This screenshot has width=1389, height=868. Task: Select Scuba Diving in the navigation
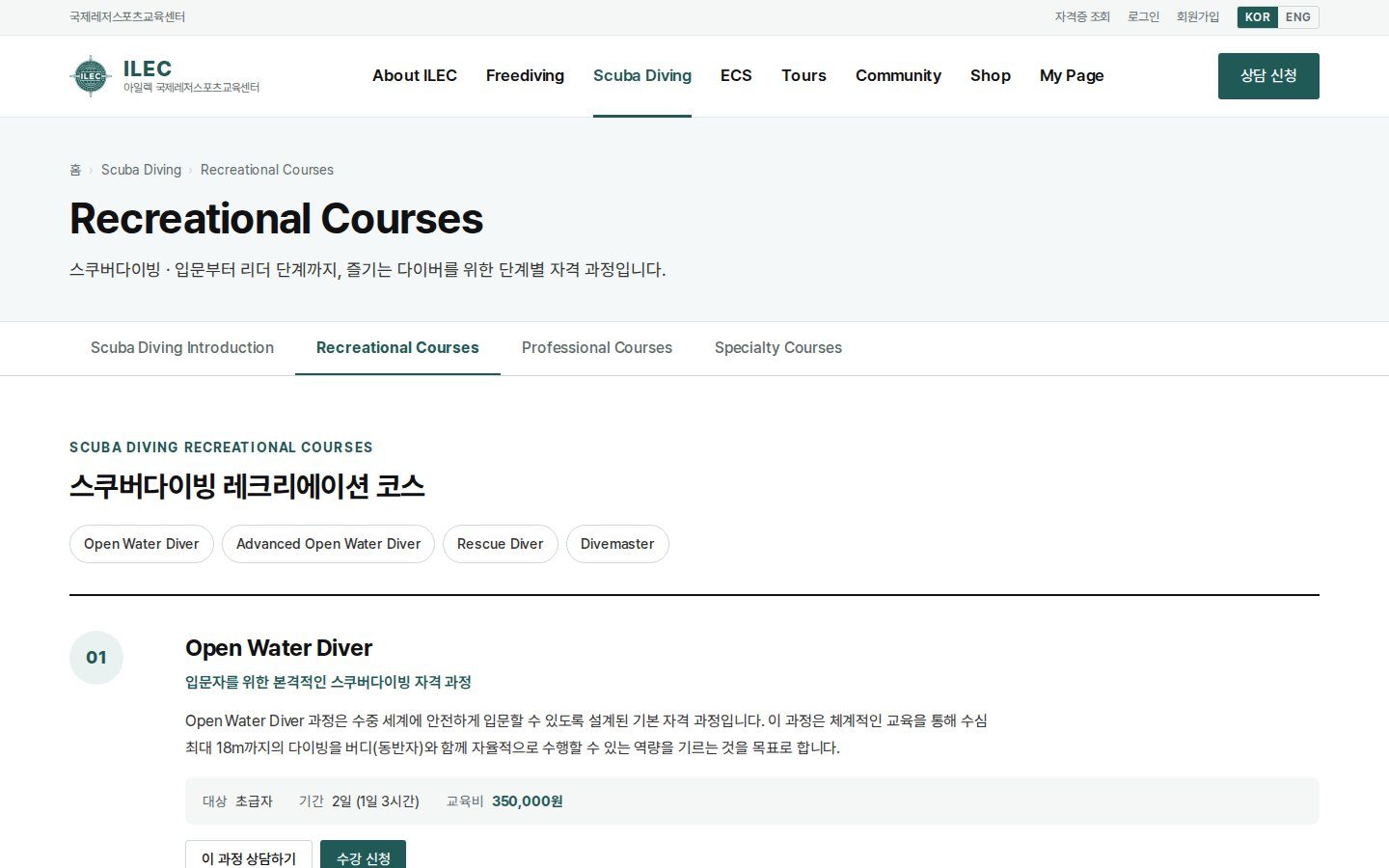[x=642, y=75]
